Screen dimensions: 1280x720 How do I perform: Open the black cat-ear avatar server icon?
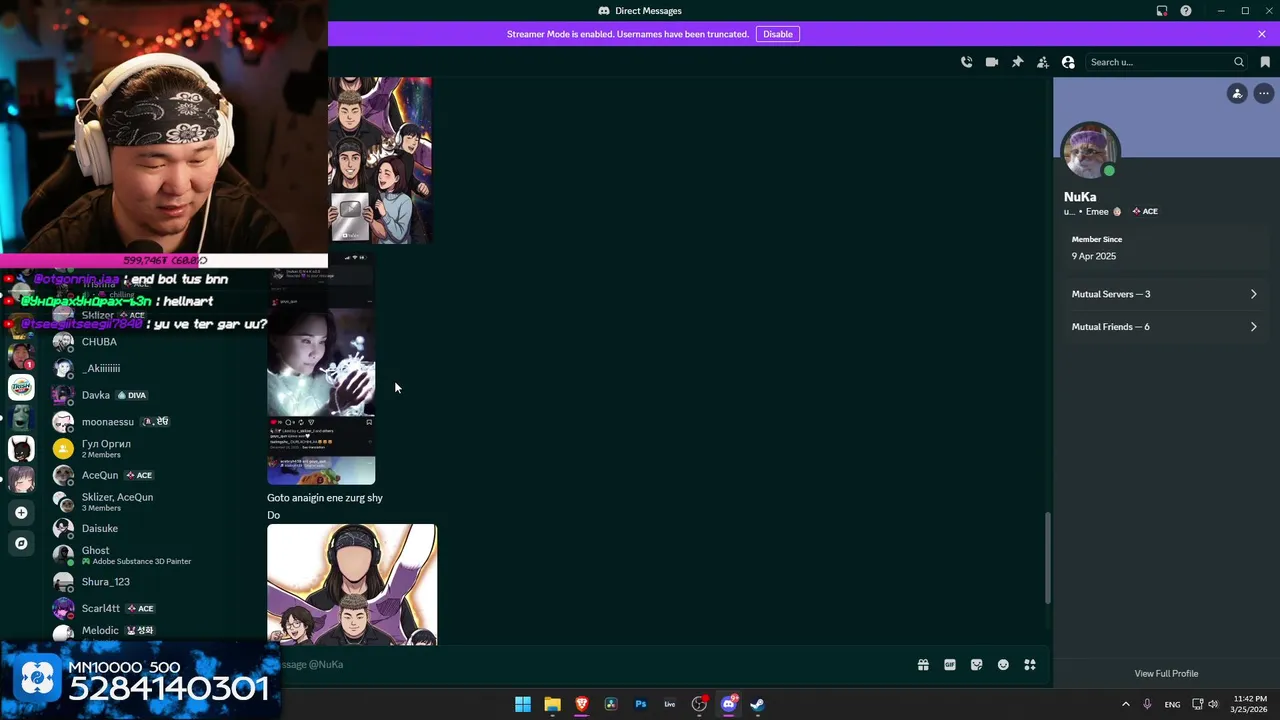click(21, 449)
